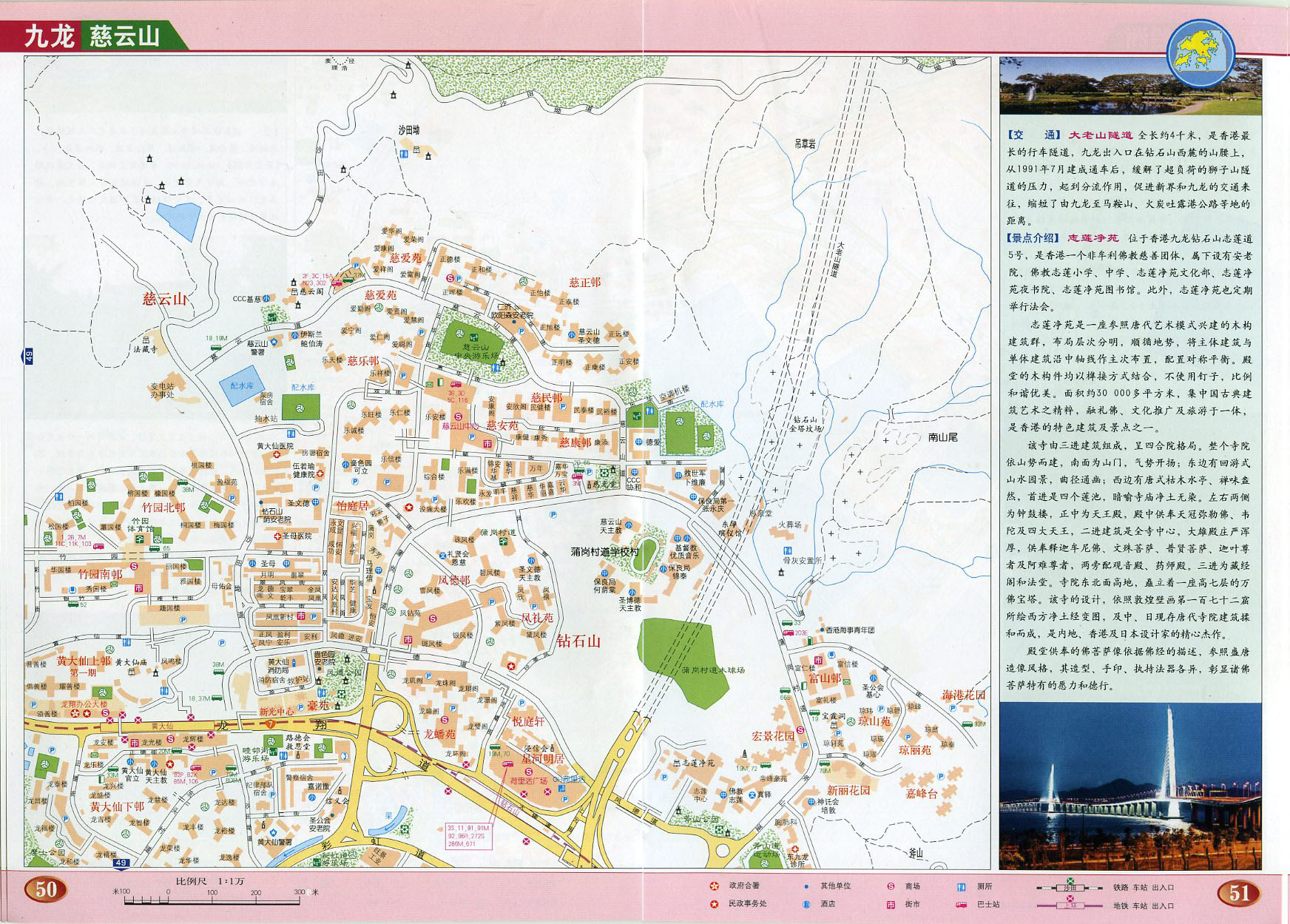This screenshot has width=1290, height=924.
Task: Click the 志莲净苑 heading in text panel
Action: tap(1092, 238)
